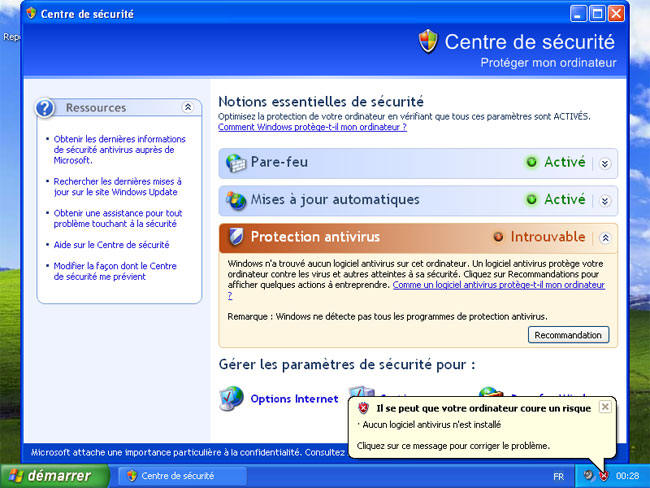Open 'Comment Windows protège-t-il mon ordinateur' link
The width and height of the screenshot is (650, 488).
(312, 128)
